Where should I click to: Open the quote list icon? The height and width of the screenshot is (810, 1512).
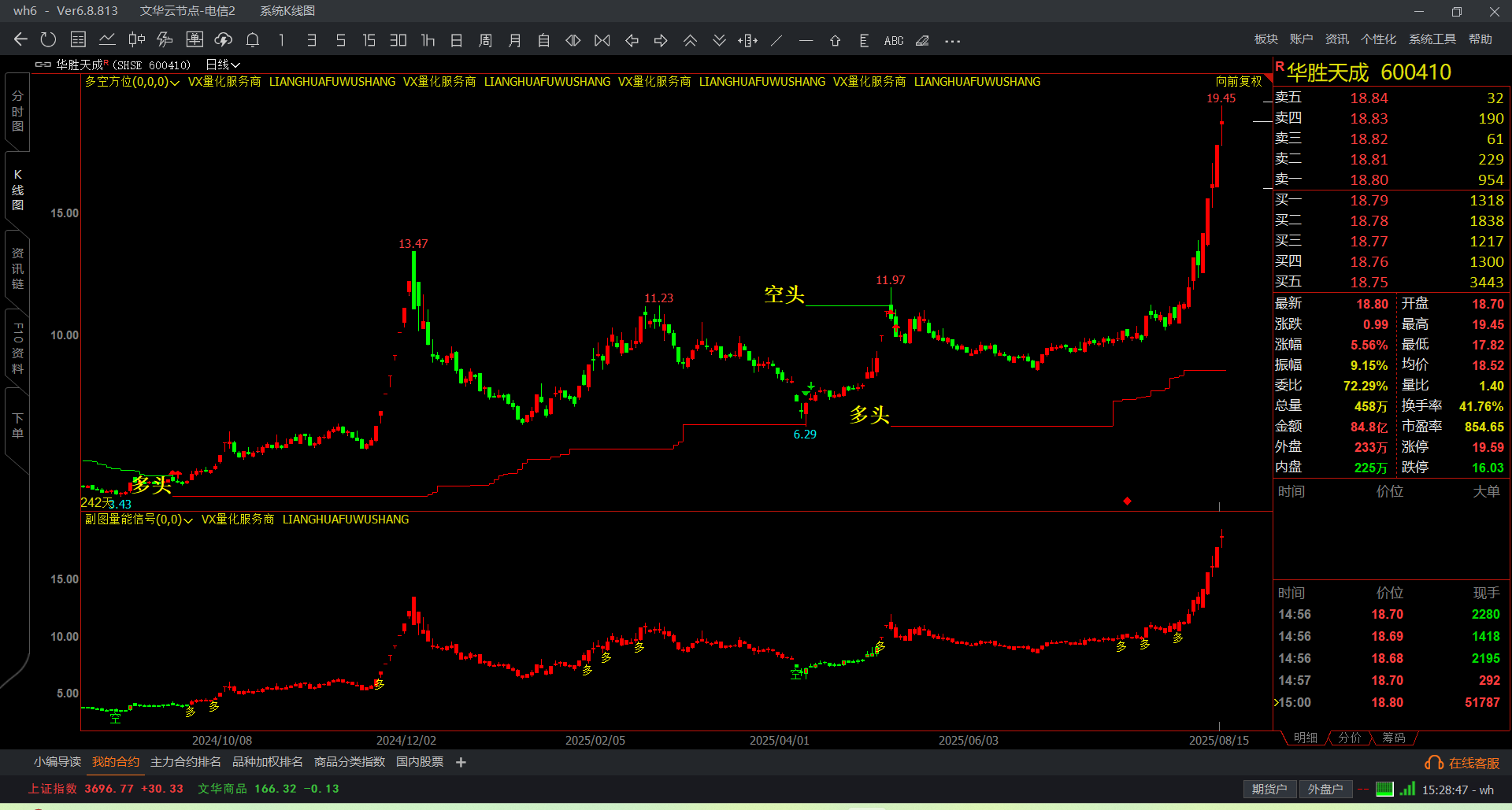pos(78,40)
